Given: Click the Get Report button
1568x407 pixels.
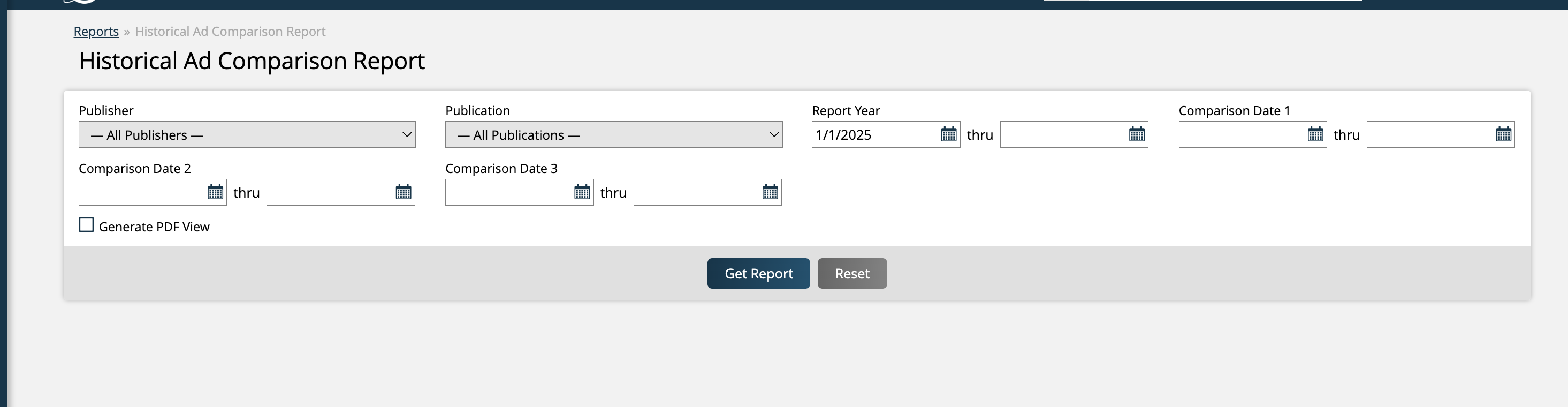Looking at the screenshot, I should tap(758, 274).
